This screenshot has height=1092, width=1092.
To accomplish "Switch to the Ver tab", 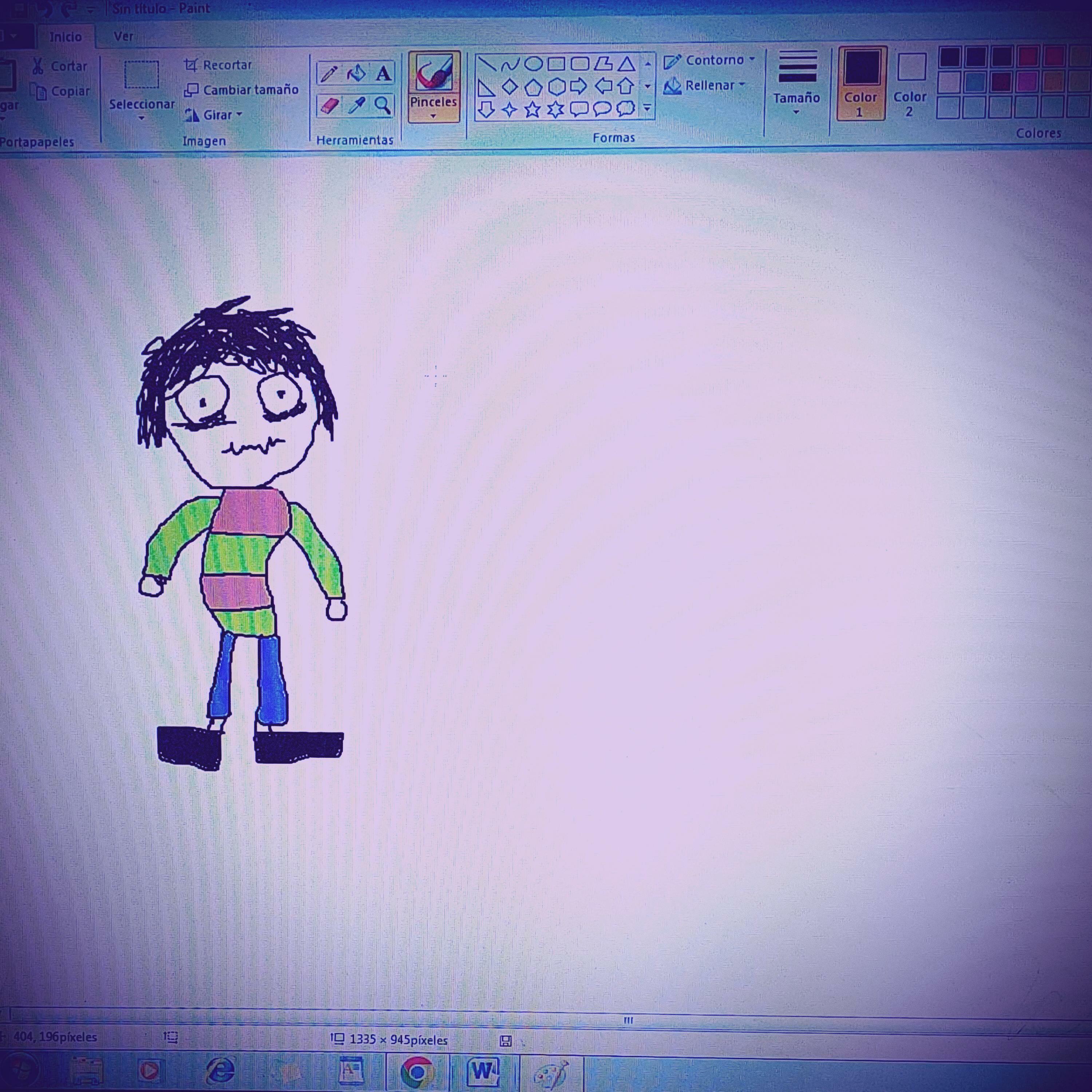I will (123, 37).
